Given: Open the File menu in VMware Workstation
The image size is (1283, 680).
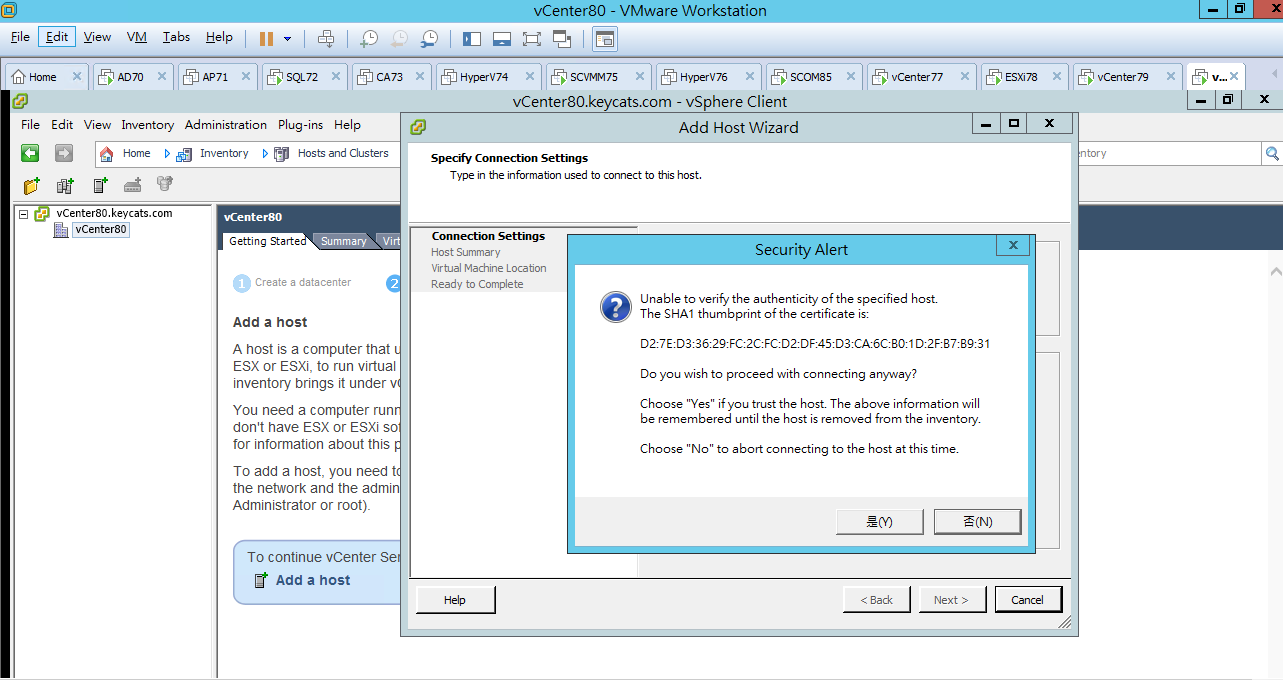Looking at the screenshot, I should (20, 37).
